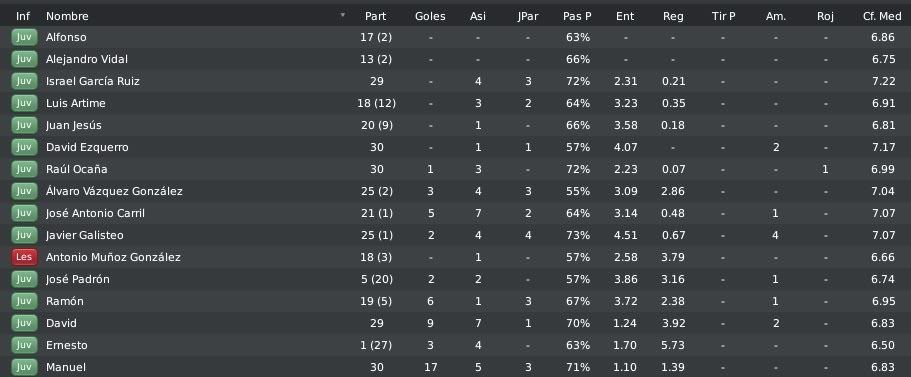Click Luis Artime's player name
Image resolution: width=911 pixels, height=377 pixels.
point(76,103)
